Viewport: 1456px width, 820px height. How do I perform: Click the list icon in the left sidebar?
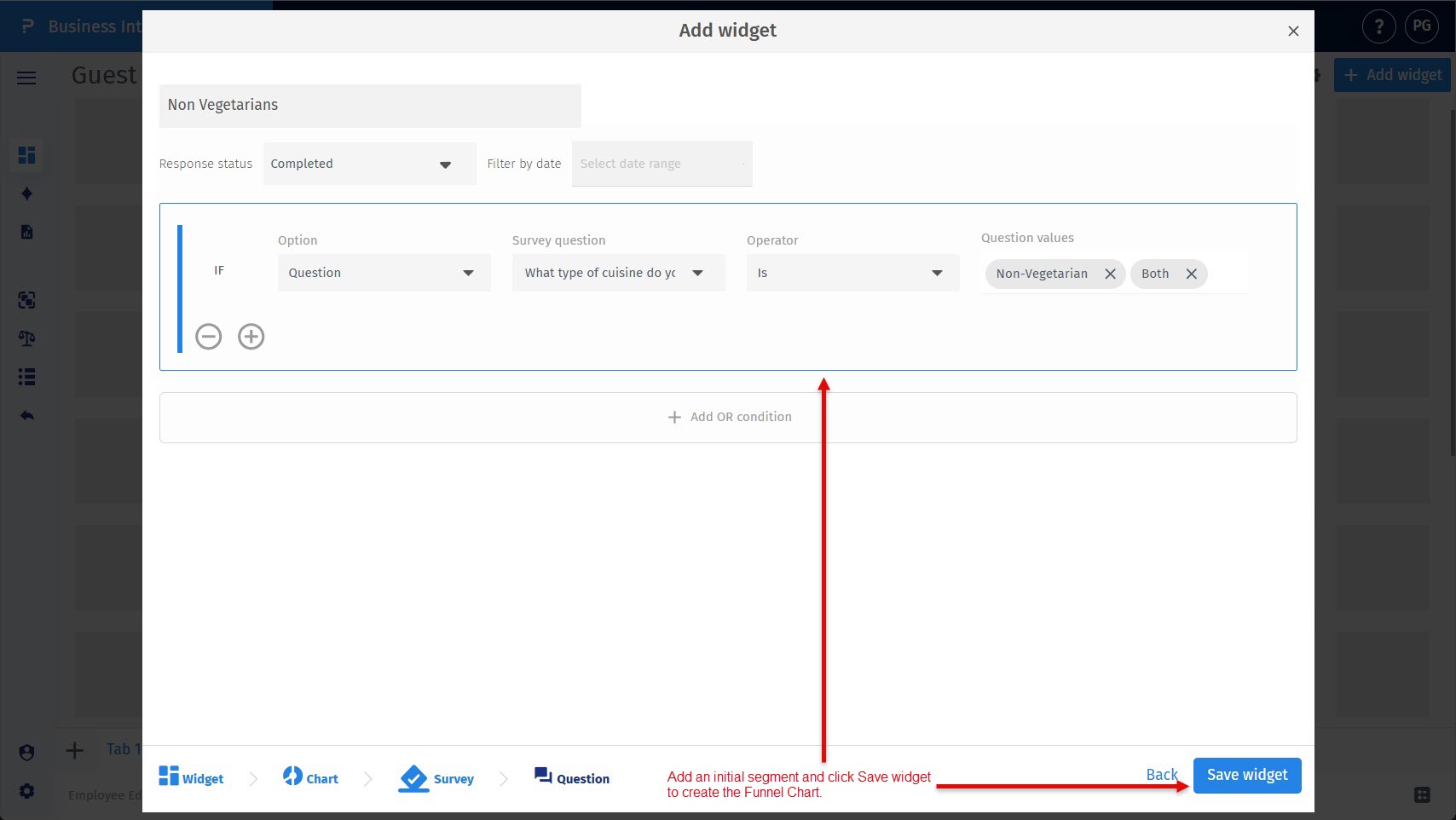(x=26, y=377)
